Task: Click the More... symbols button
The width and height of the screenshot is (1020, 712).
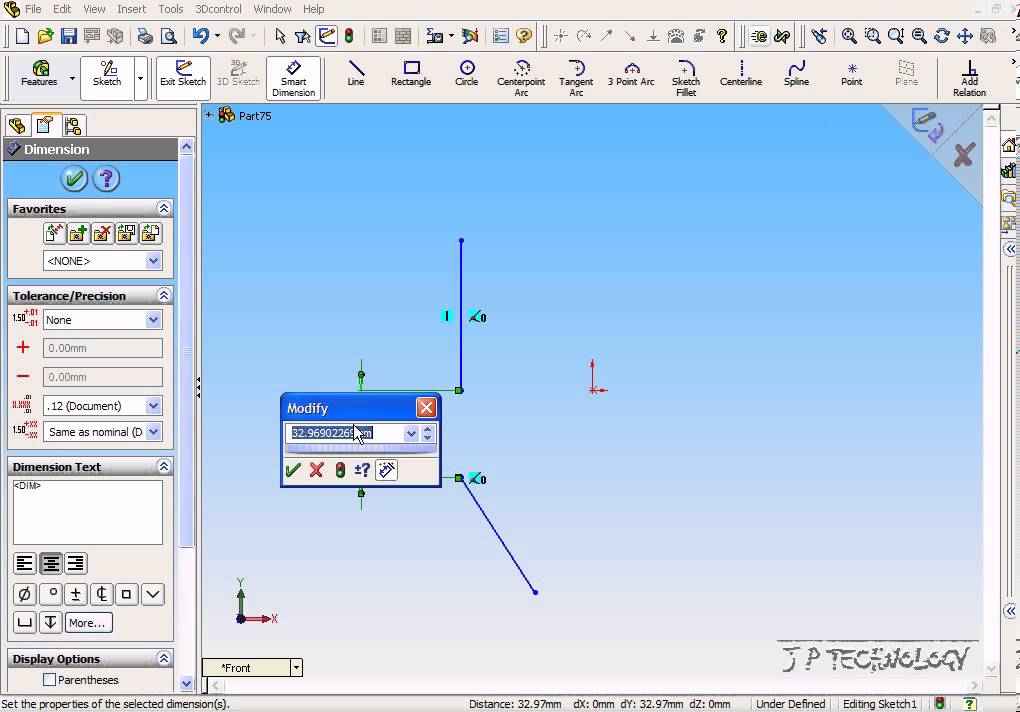Action: pyautogui.click(x=88, y=622)
